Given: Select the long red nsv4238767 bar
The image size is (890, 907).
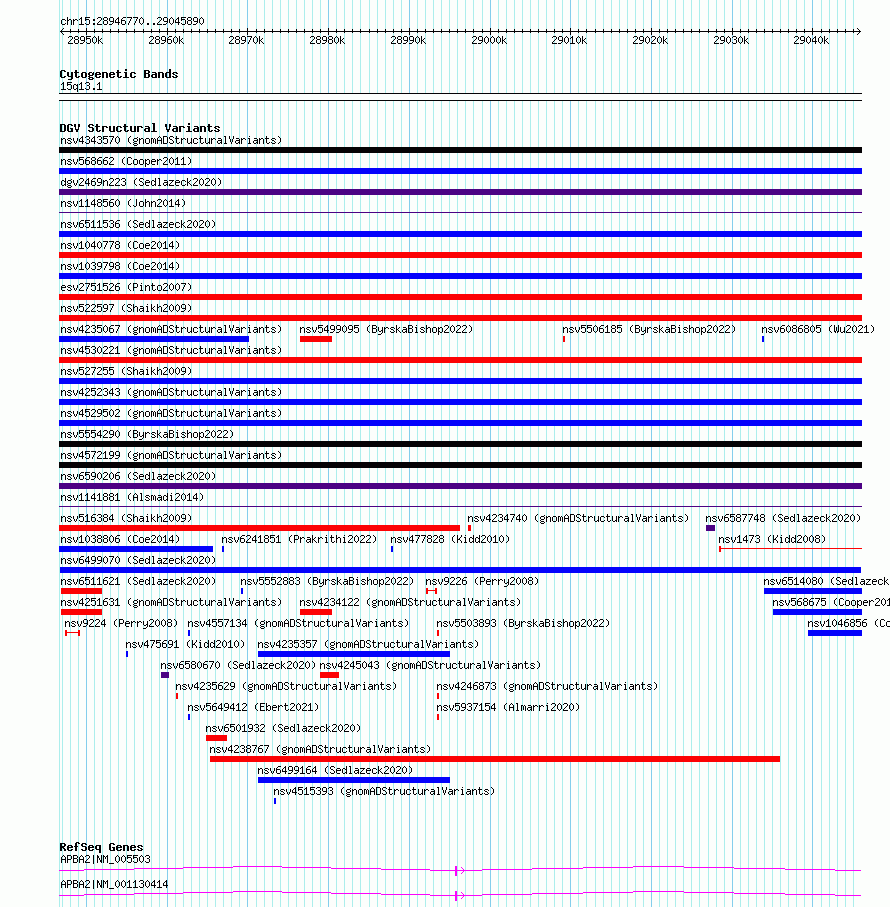Looking at the screenshot, I should point(495,759).
